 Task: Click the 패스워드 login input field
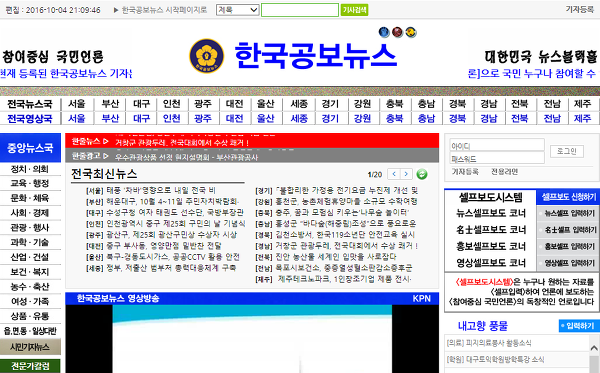(x=497, y=158)
